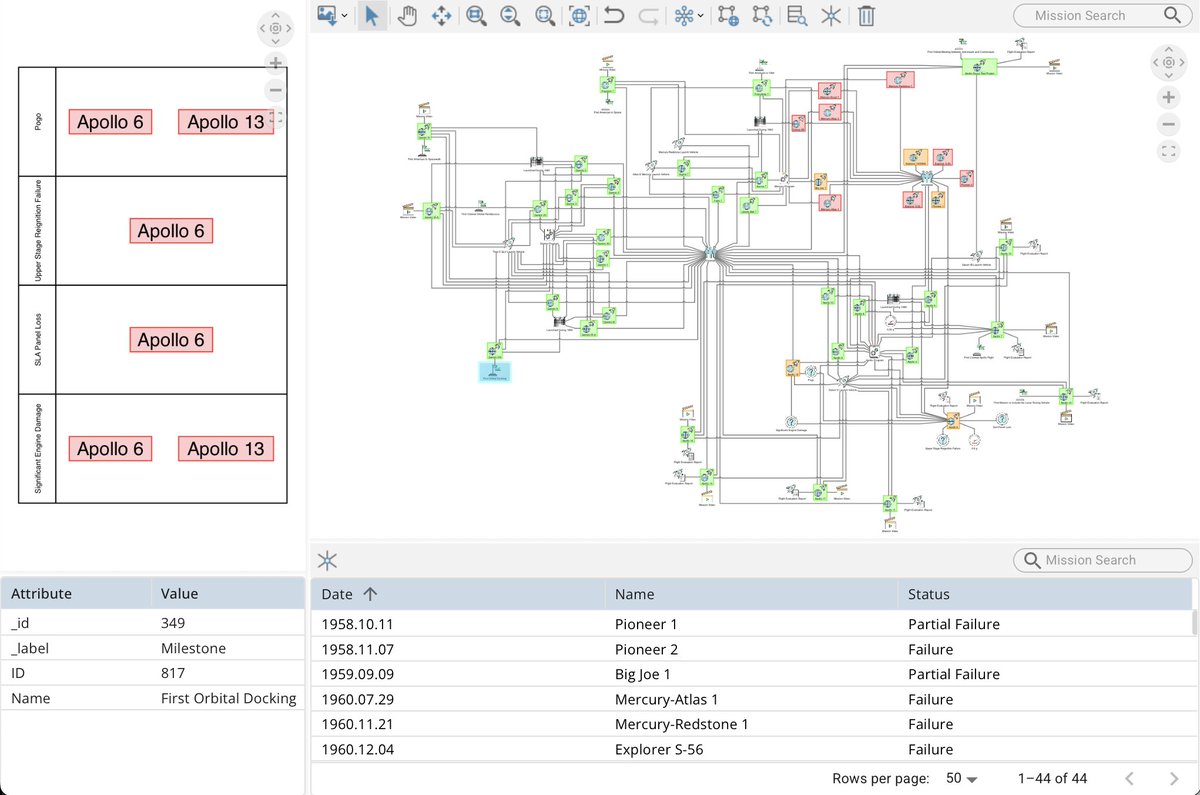Go to the next page of results
1200x795 pixels.
[1174, 778]
